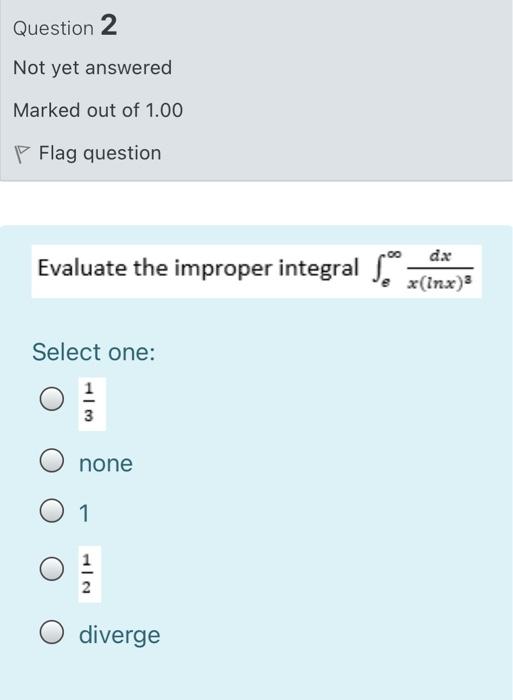Click the Not yet answered status text
Image resolution: width=513 pixels, height=700 pixels.
pyautogui.click(x=92, y=68)
